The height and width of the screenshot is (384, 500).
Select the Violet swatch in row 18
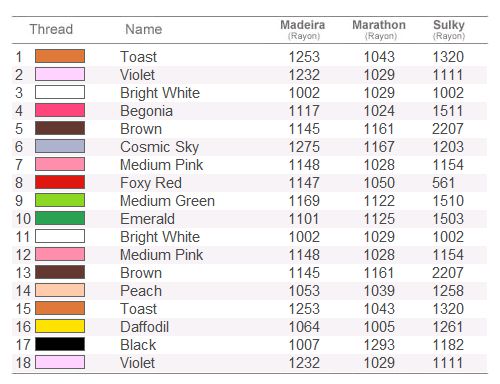[60, 362]
